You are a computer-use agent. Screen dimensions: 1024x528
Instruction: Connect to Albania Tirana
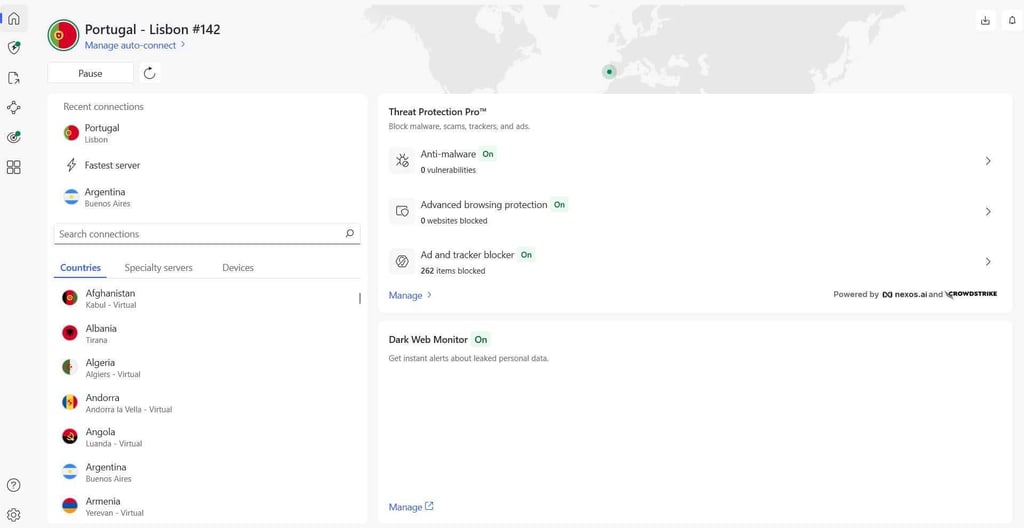[x=207, y=333]
